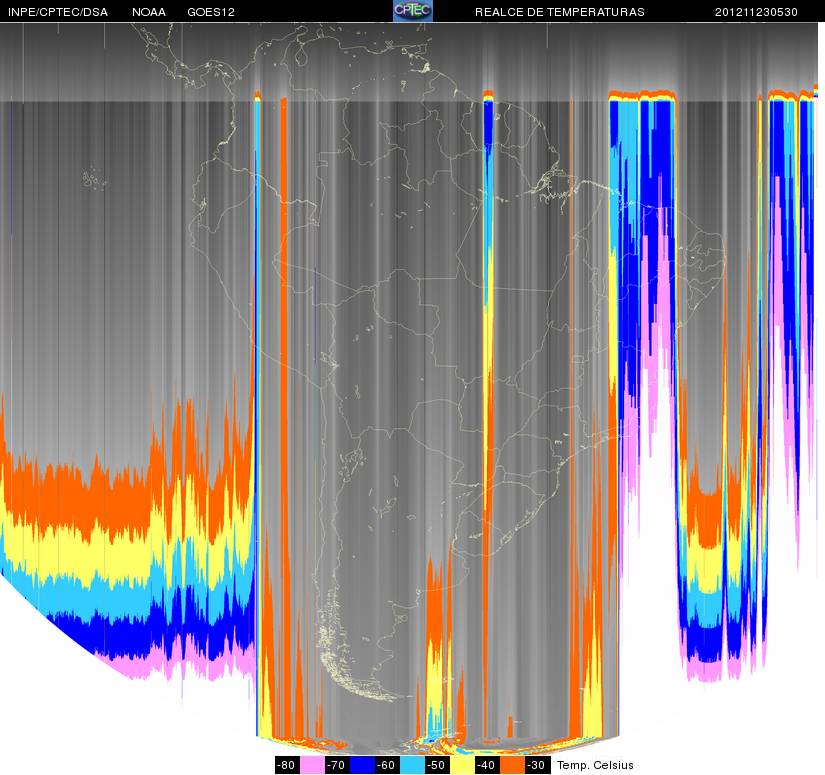Click the timestamp 201211230530
This screenshot has width=825, height=775.
pos(756,12)
